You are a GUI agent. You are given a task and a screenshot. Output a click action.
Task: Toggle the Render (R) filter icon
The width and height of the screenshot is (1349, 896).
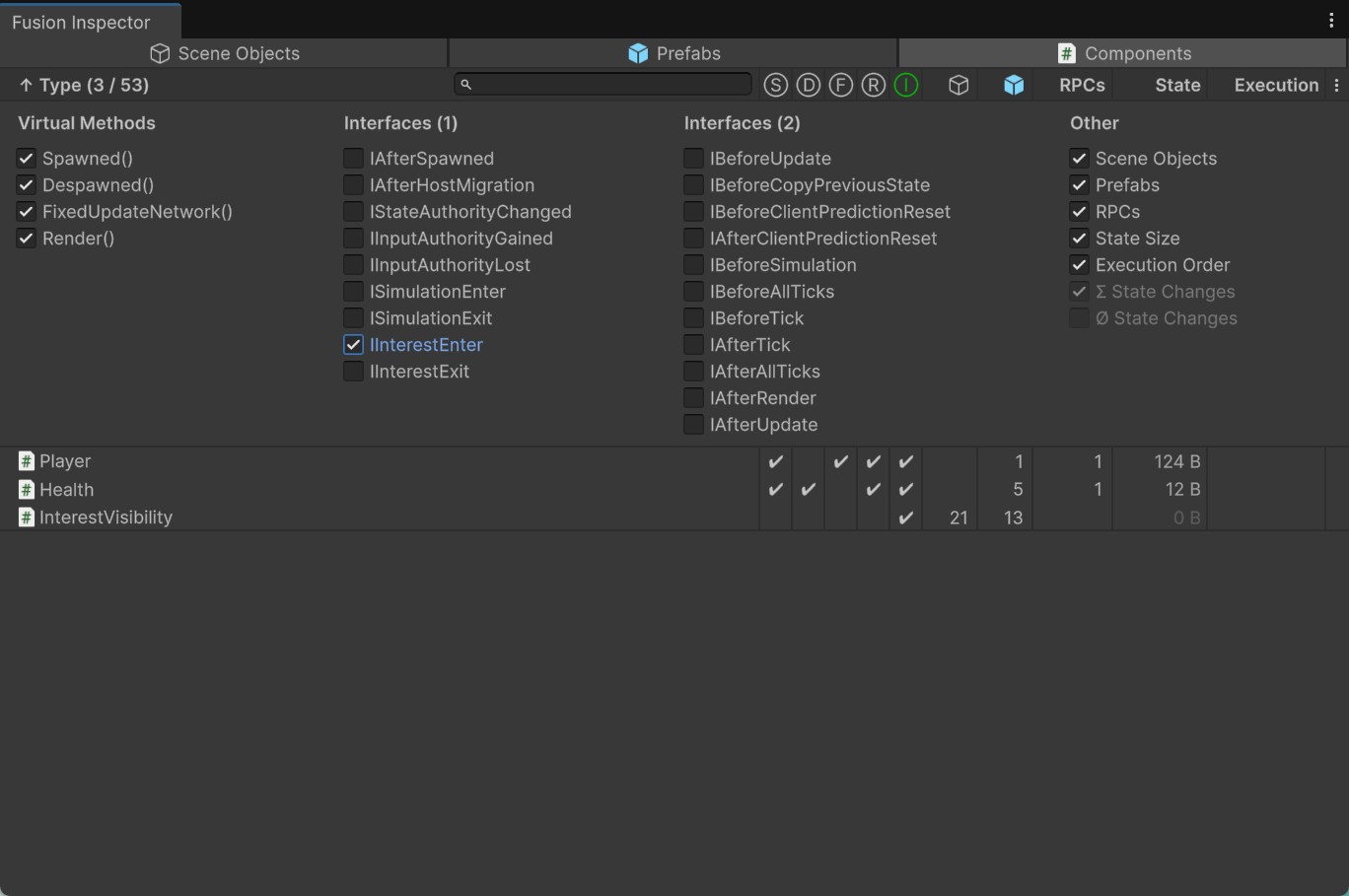point(874,86)
